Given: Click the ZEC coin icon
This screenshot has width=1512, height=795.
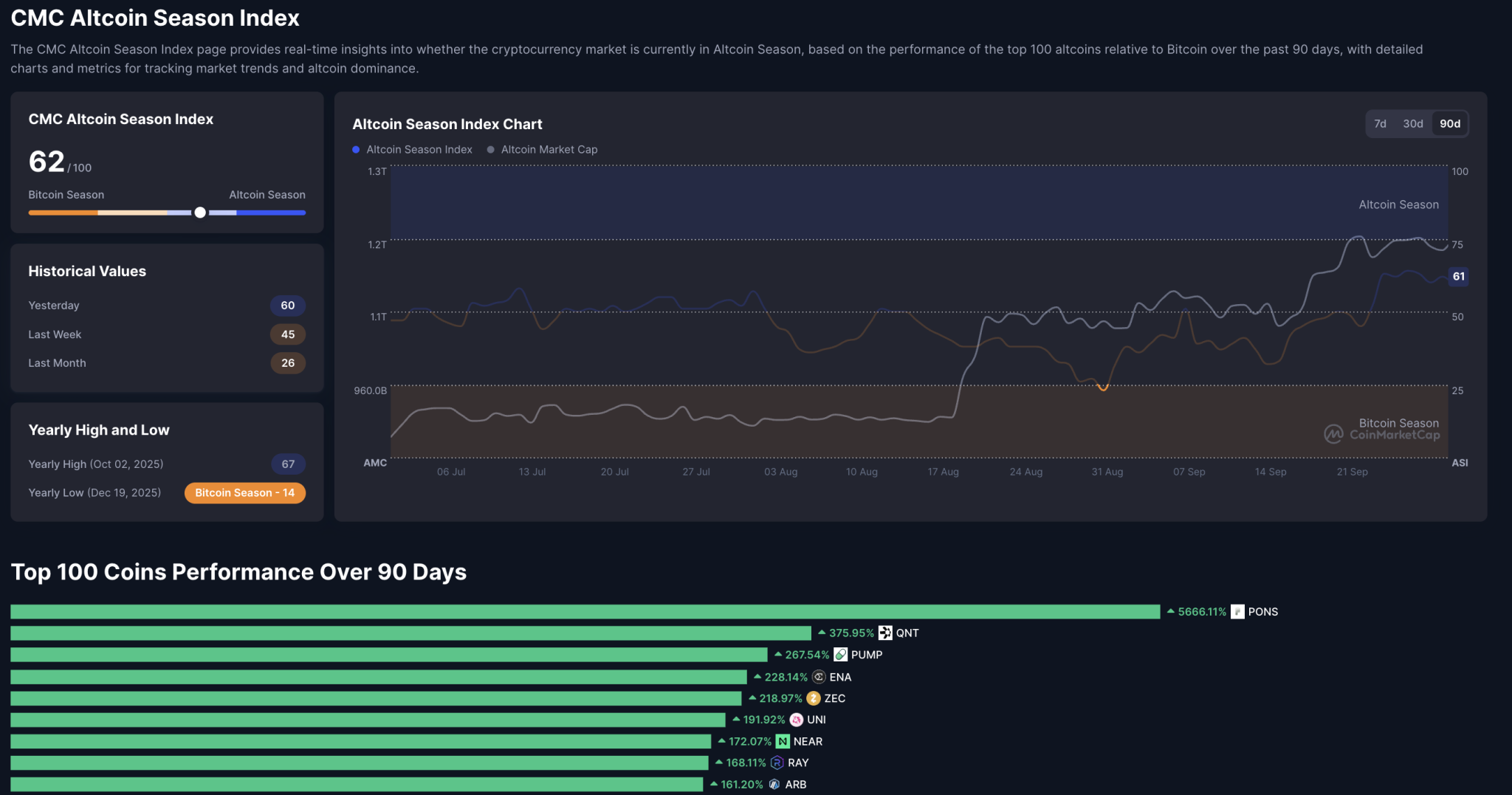Looking at the screenshot, I should tap(814, 698).
